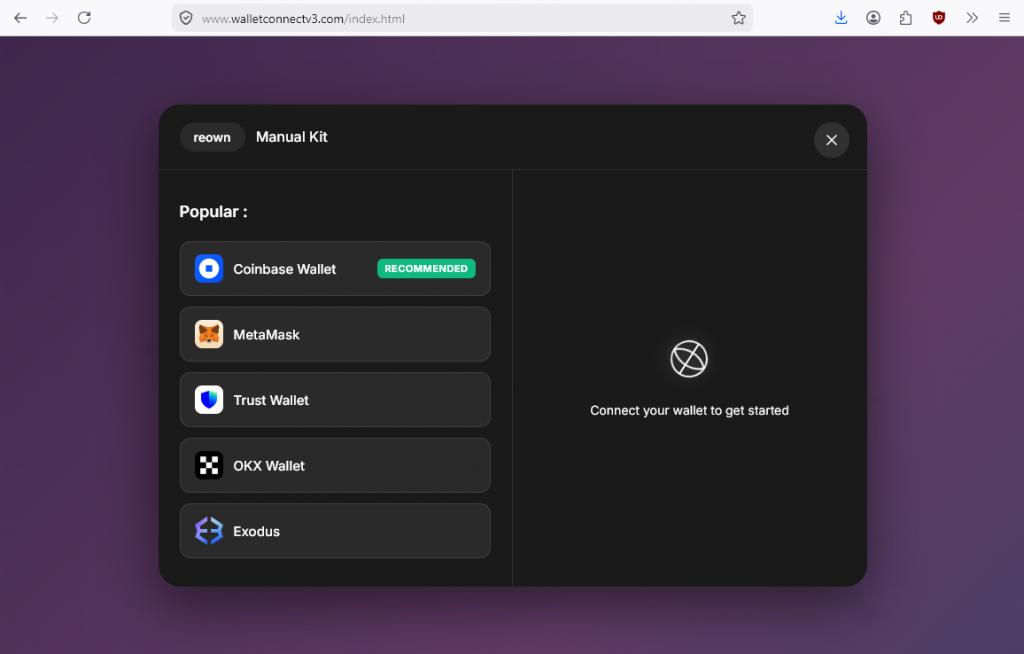Toggle the bookmark star for this page
Image resolution: width=1024 pixels, height=654 pixels.
[738, 17]
